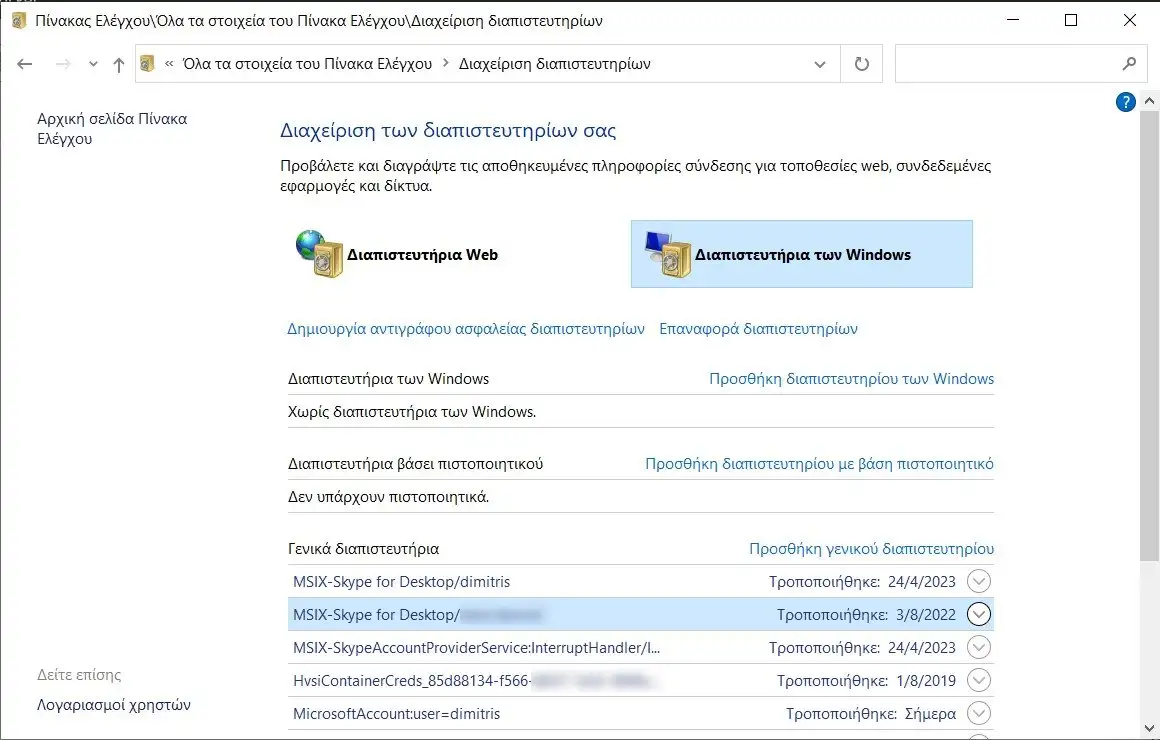Expand the MSIX-SkypeAccountProviderService entry chevron
Screen dimensions: 1160x740
[979, 648]
